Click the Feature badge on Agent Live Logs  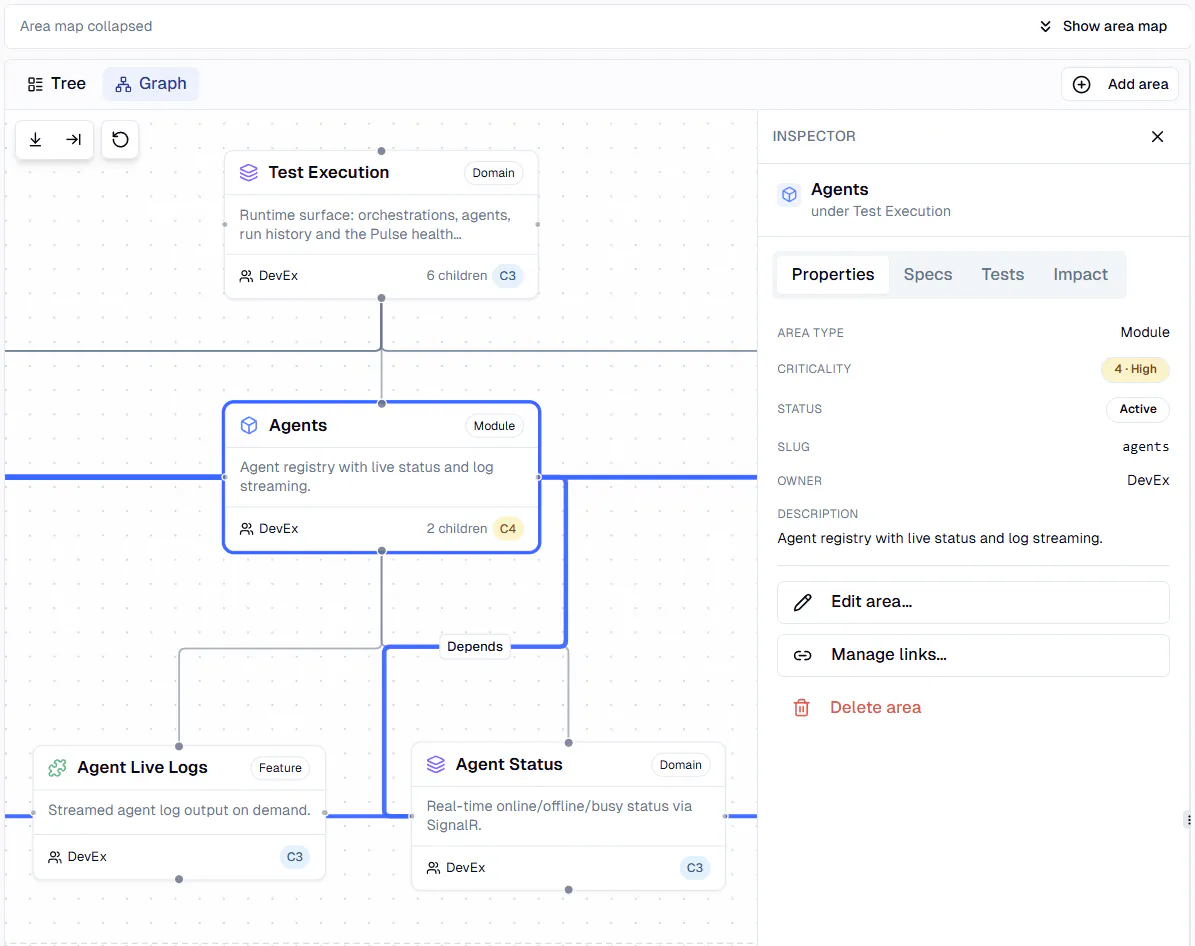[280, 768]
